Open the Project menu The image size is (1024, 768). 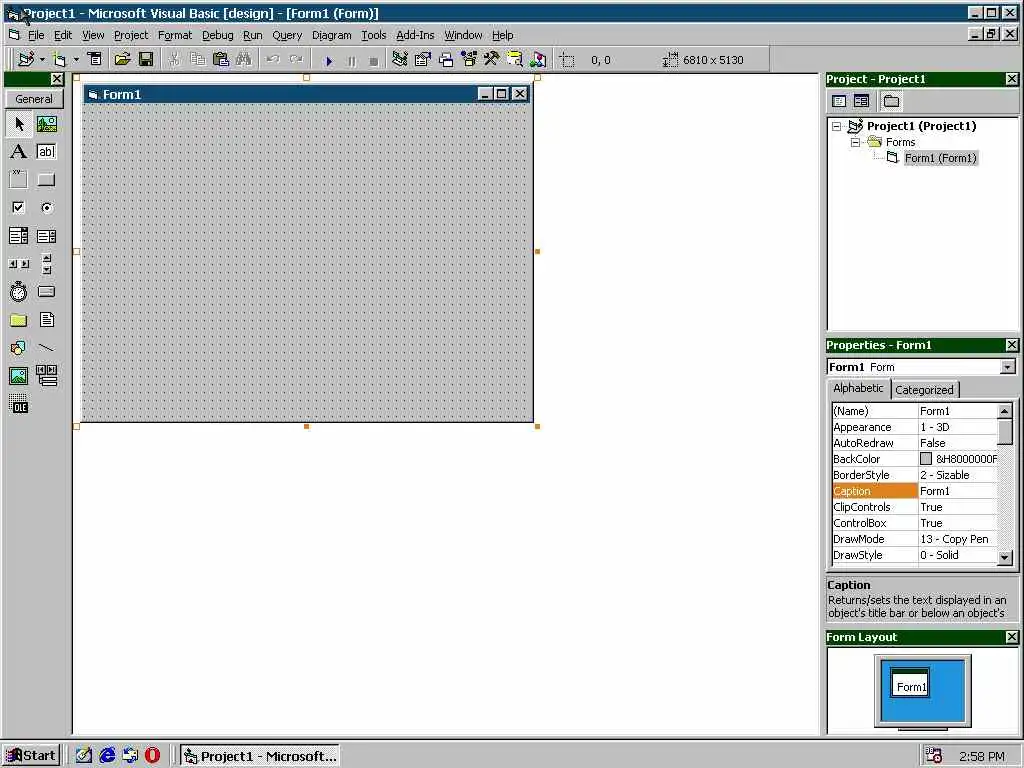pos(131,35)
